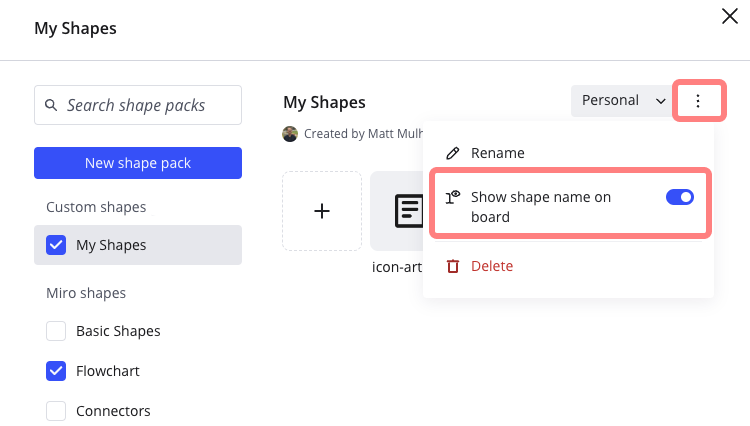This screenshot has height=426, width=750.
Task: Click the plus icon to add shape
Action: coord(321,211)
